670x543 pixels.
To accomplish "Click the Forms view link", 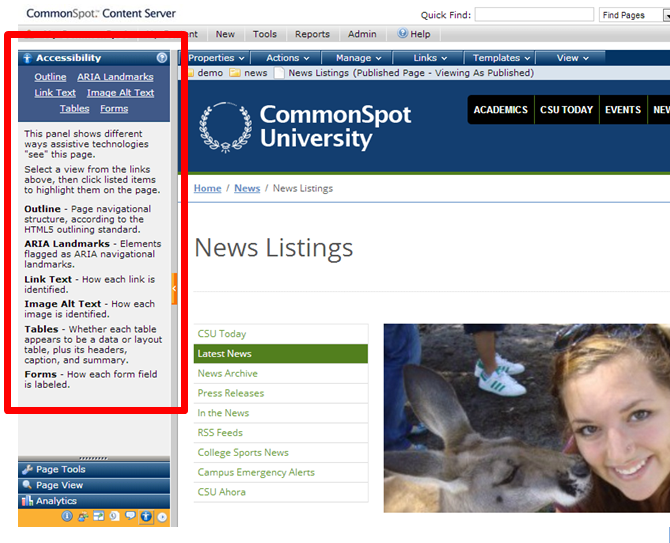I will pyautogui.click(x=114, y=109).
